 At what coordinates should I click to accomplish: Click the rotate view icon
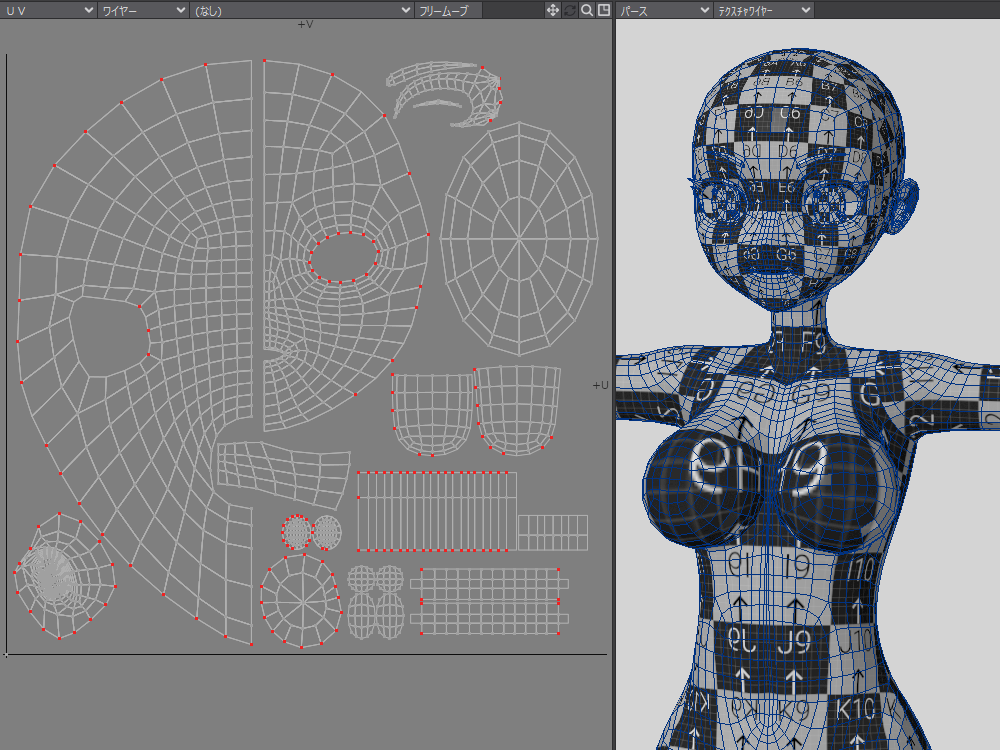(570, 10)
